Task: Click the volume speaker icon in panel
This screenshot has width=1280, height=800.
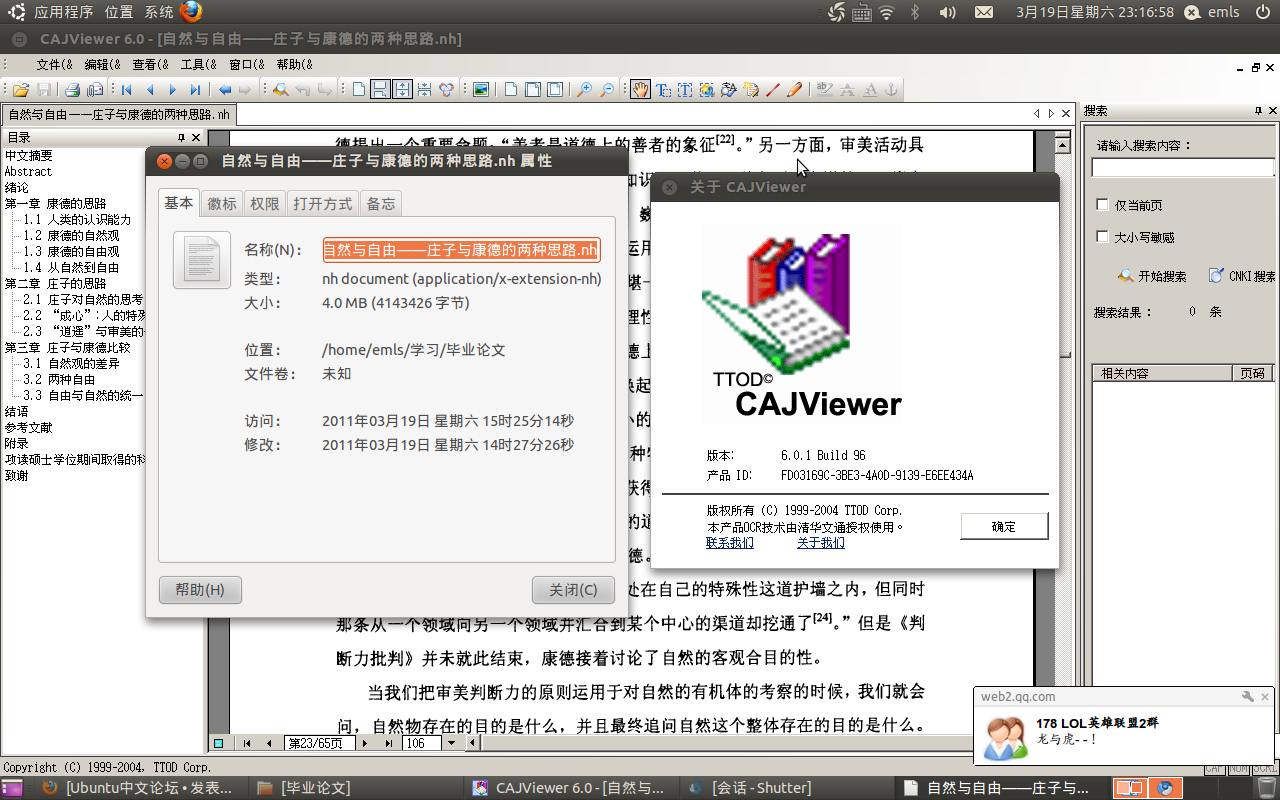Action: point(948,12)
